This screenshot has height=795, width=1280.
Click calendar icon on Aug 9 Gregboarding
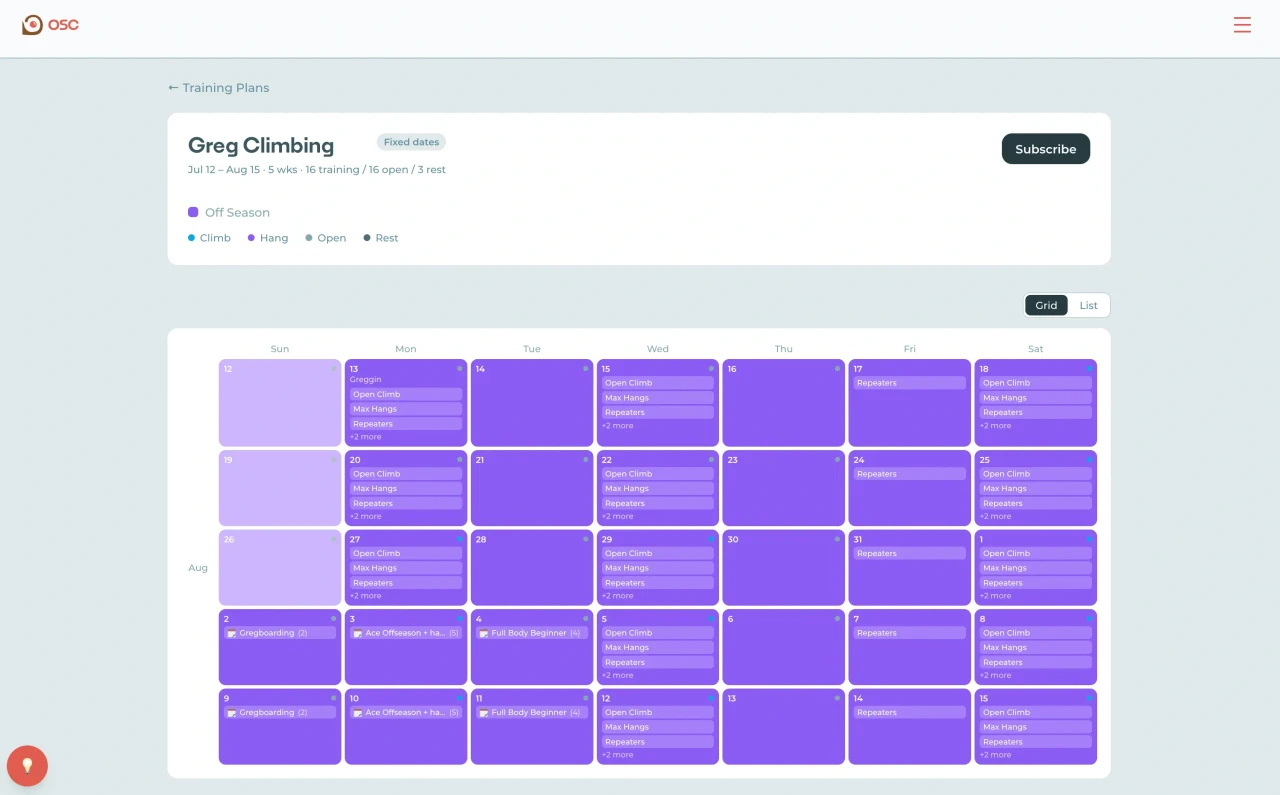click(x=232, y=713)
